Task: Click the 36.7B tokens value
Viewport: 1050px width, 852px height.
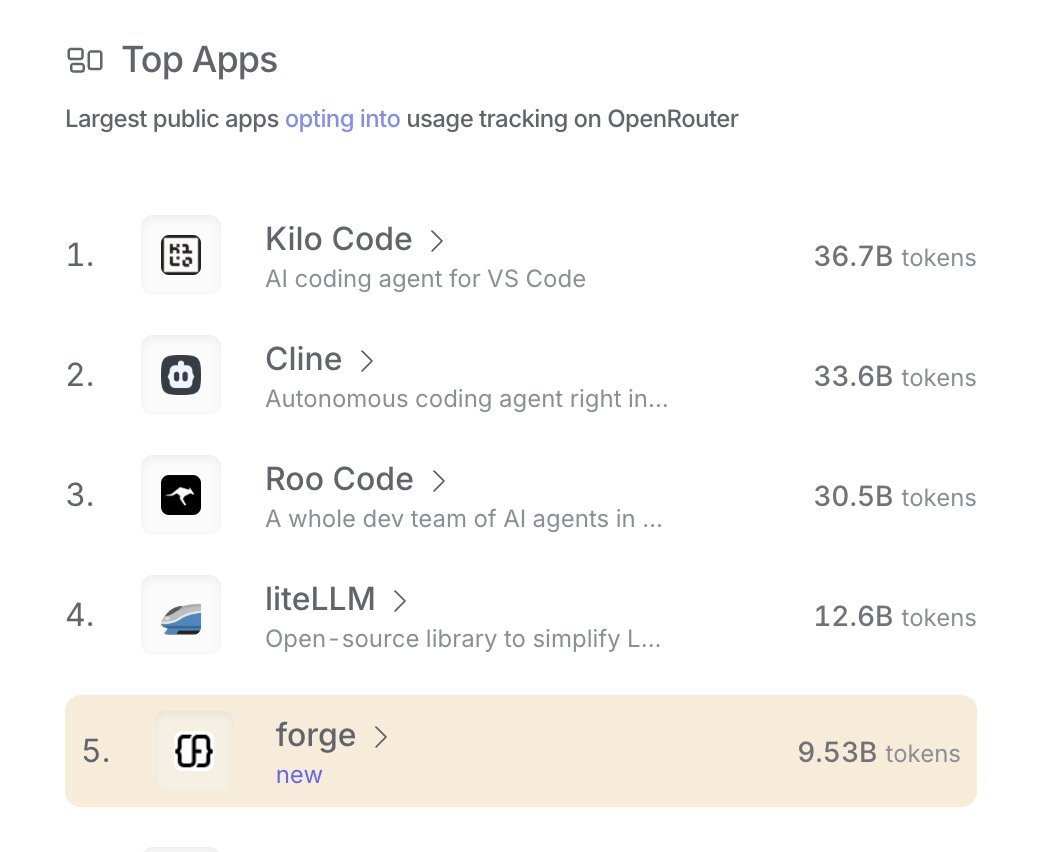Action: click(895, 257)
